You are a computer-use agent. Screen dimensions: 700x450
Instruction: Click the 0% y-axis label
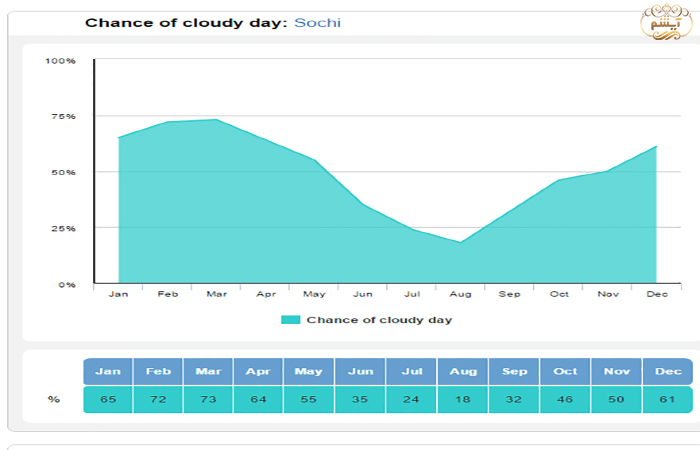coord(67,285)
